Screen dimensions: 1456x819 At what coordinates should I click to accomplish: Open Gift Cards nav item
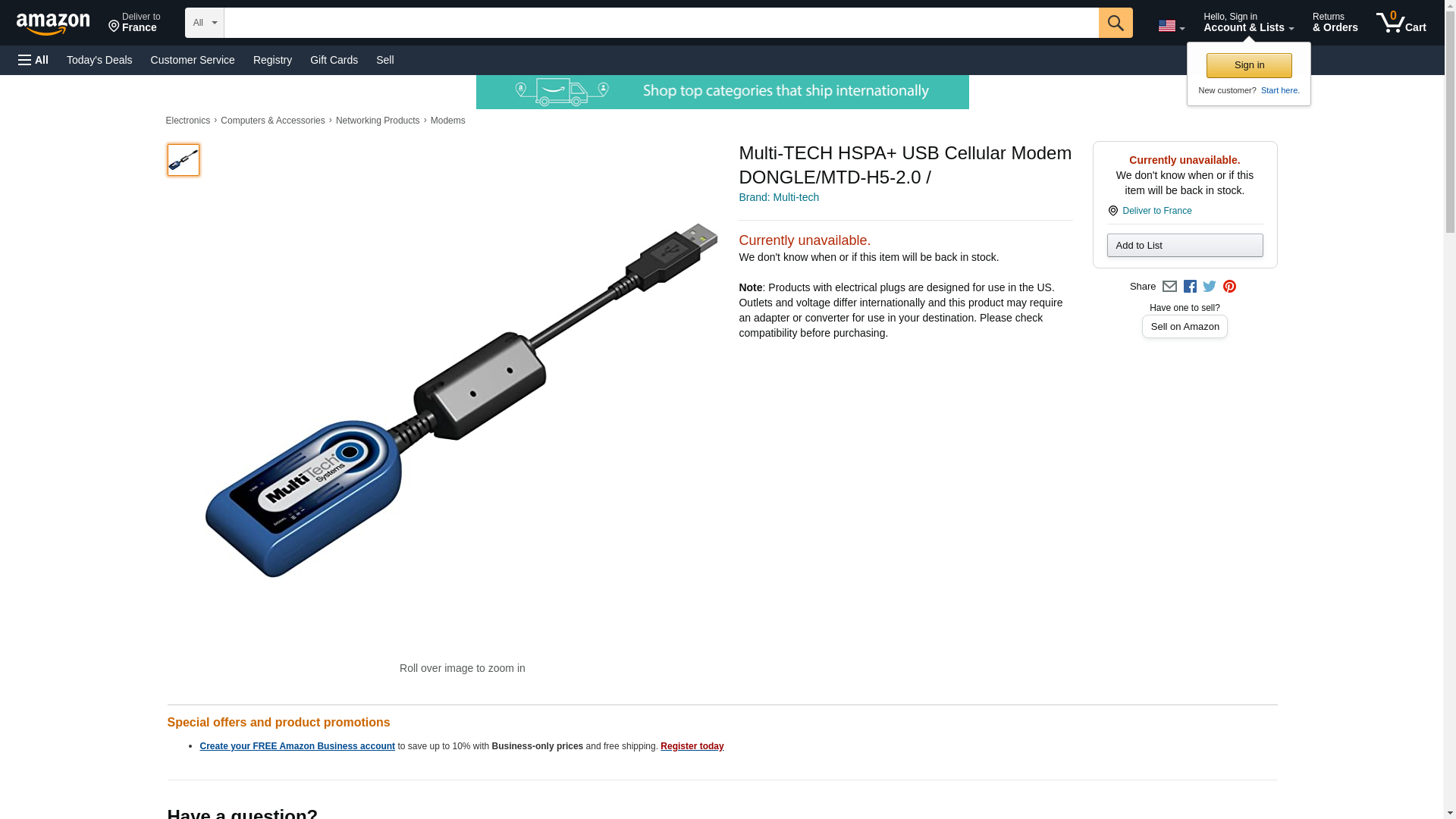click(334, 60)
